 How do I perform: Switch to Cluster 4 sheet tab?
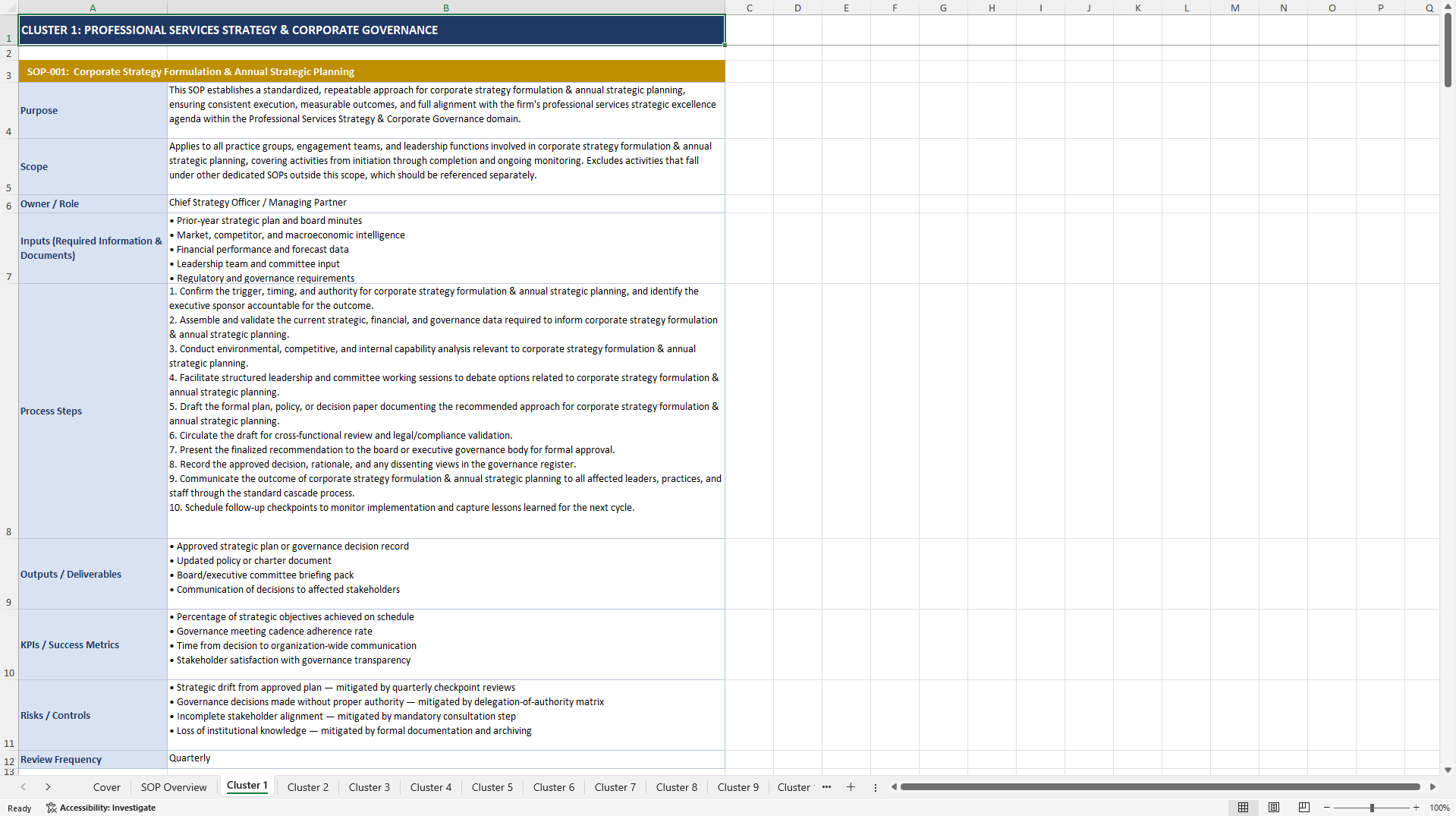coord(431,787)
